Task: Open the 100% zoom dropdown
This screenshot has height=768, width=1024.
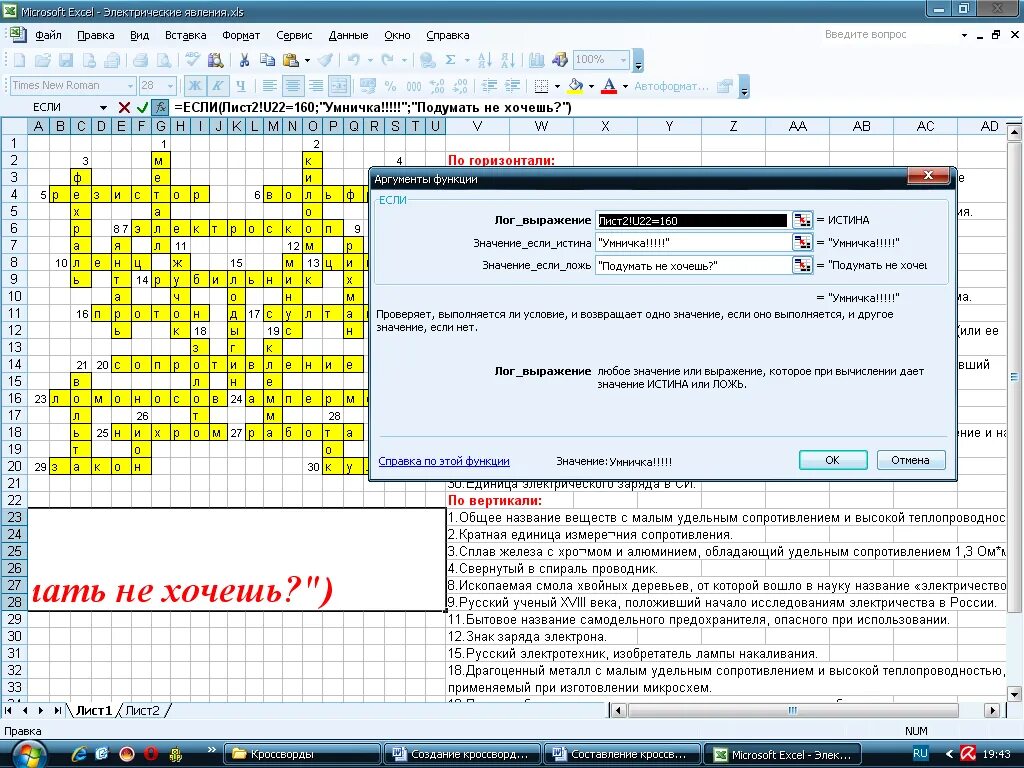Action: 624,60
